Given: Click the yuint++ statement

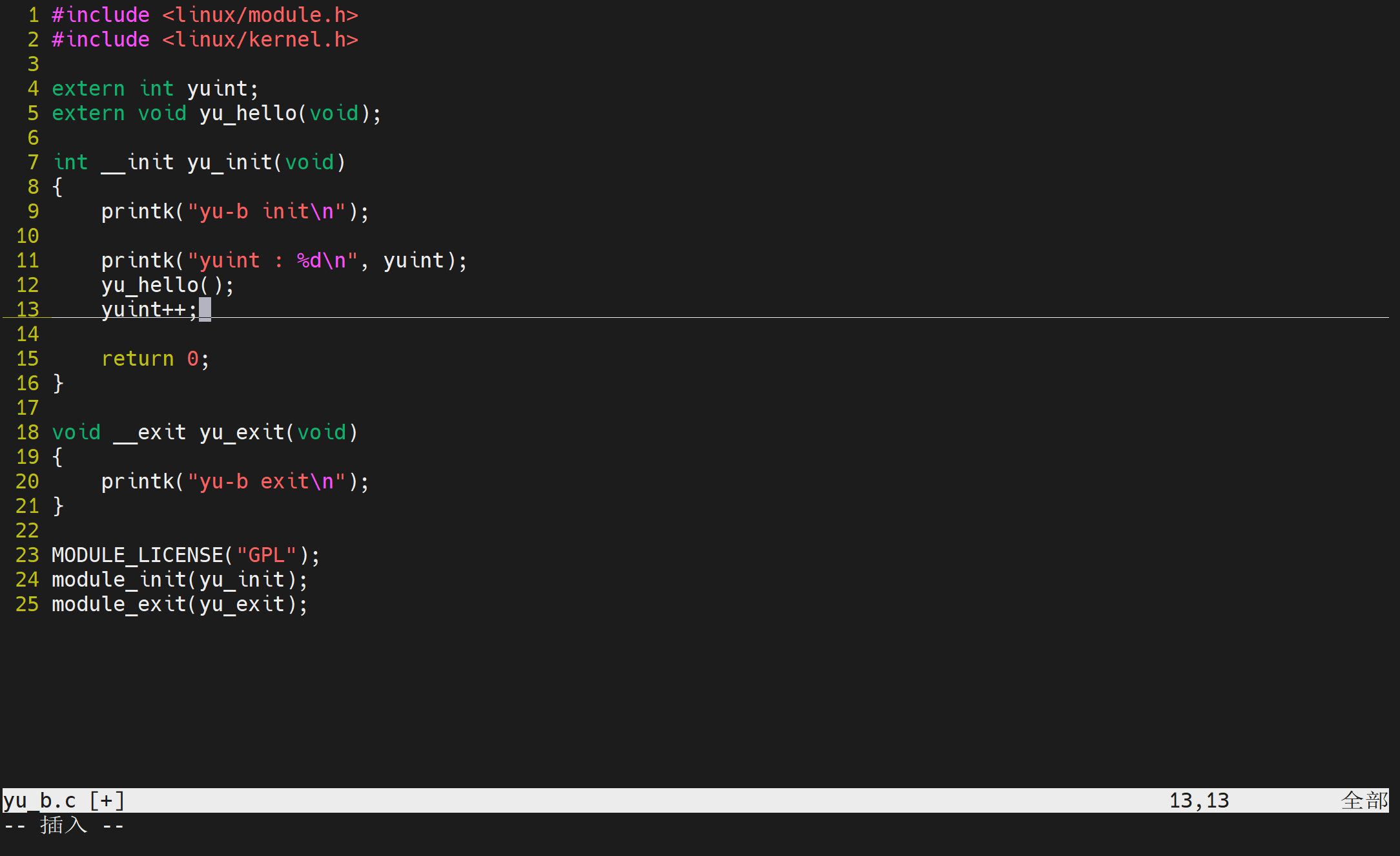Looking at the screenshot, I should [149, 309].
